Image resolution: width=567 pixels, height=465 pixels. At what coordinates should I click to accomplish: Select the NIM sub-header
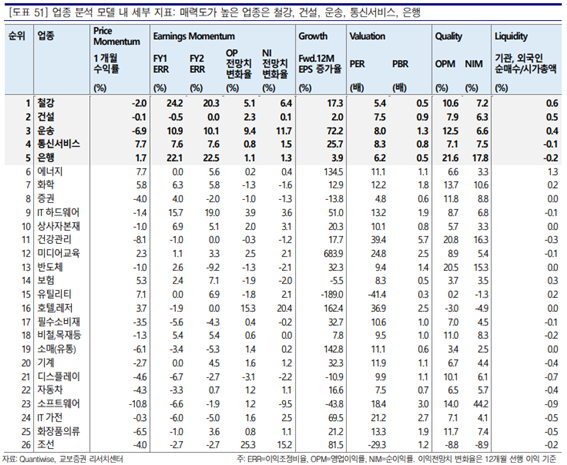tap(474, 64)
